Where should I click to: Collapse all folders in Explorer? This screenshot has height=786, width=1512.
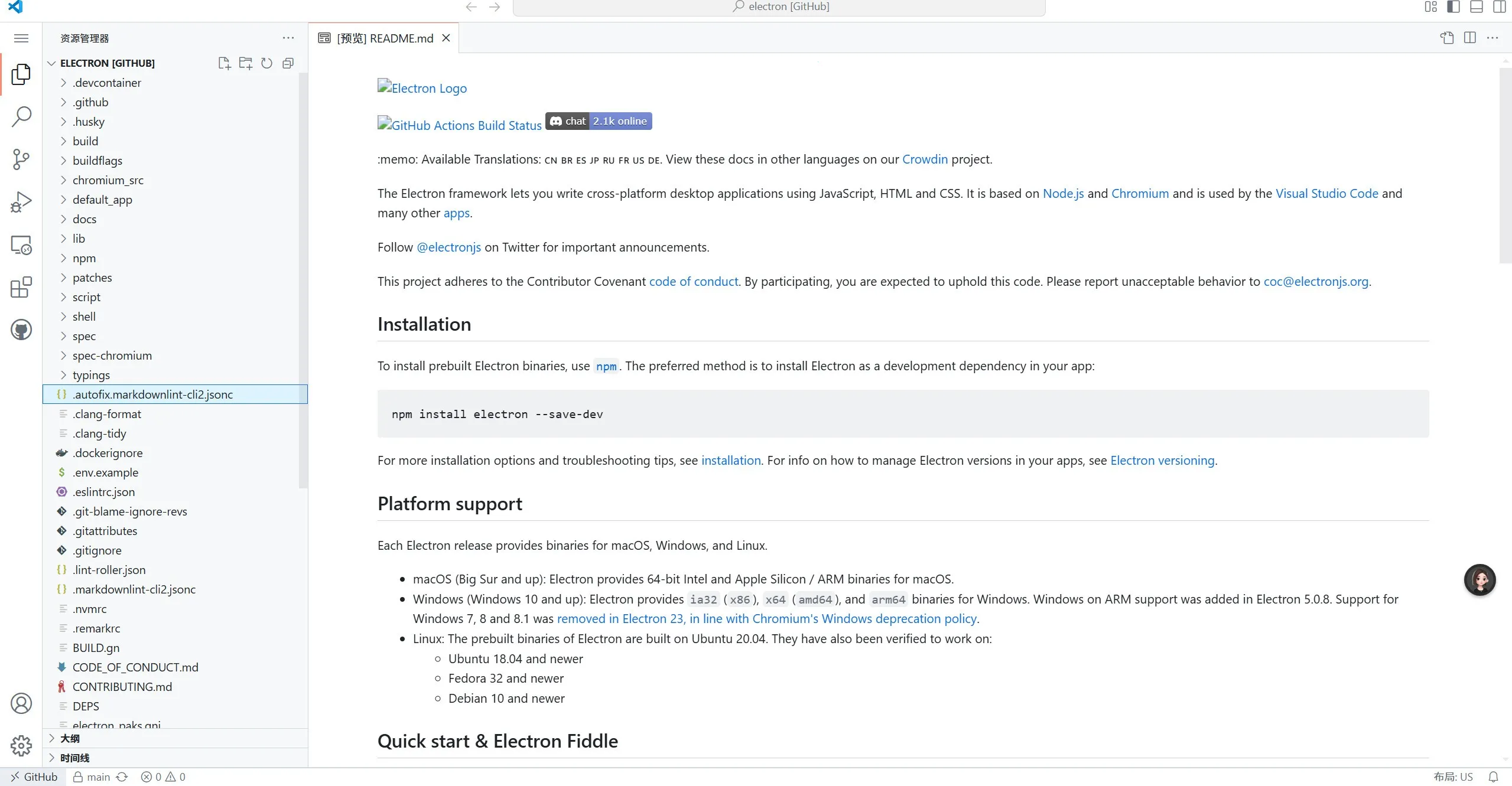coord(288,63)
